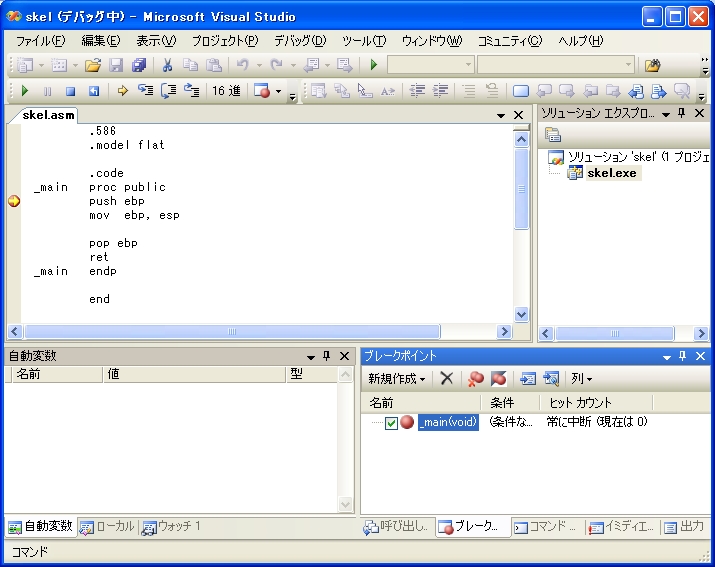Image resolution: width=715 pixels, height=567 pixels.
Task: Select skel.exe in Solution Explorer
Action: point(611,173)
